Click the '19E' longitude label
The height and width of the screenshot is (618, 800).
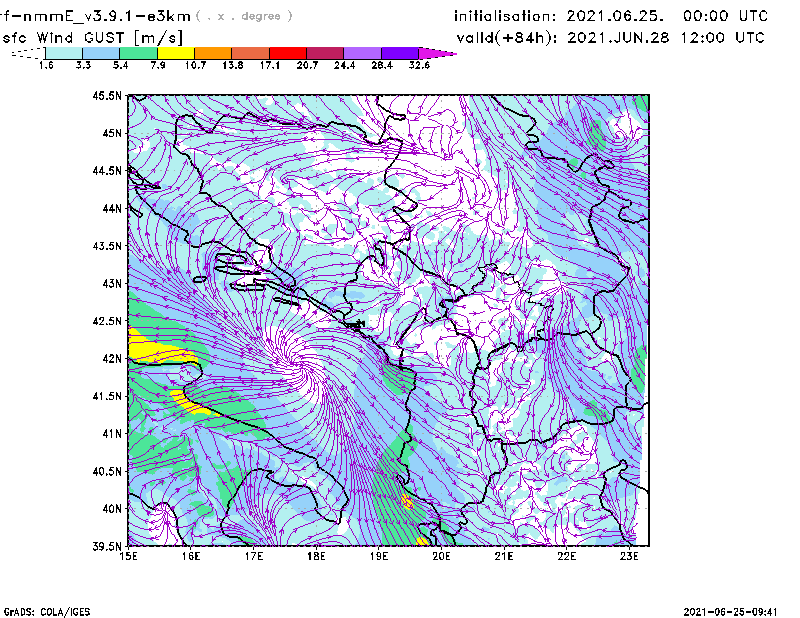[379, 556]
